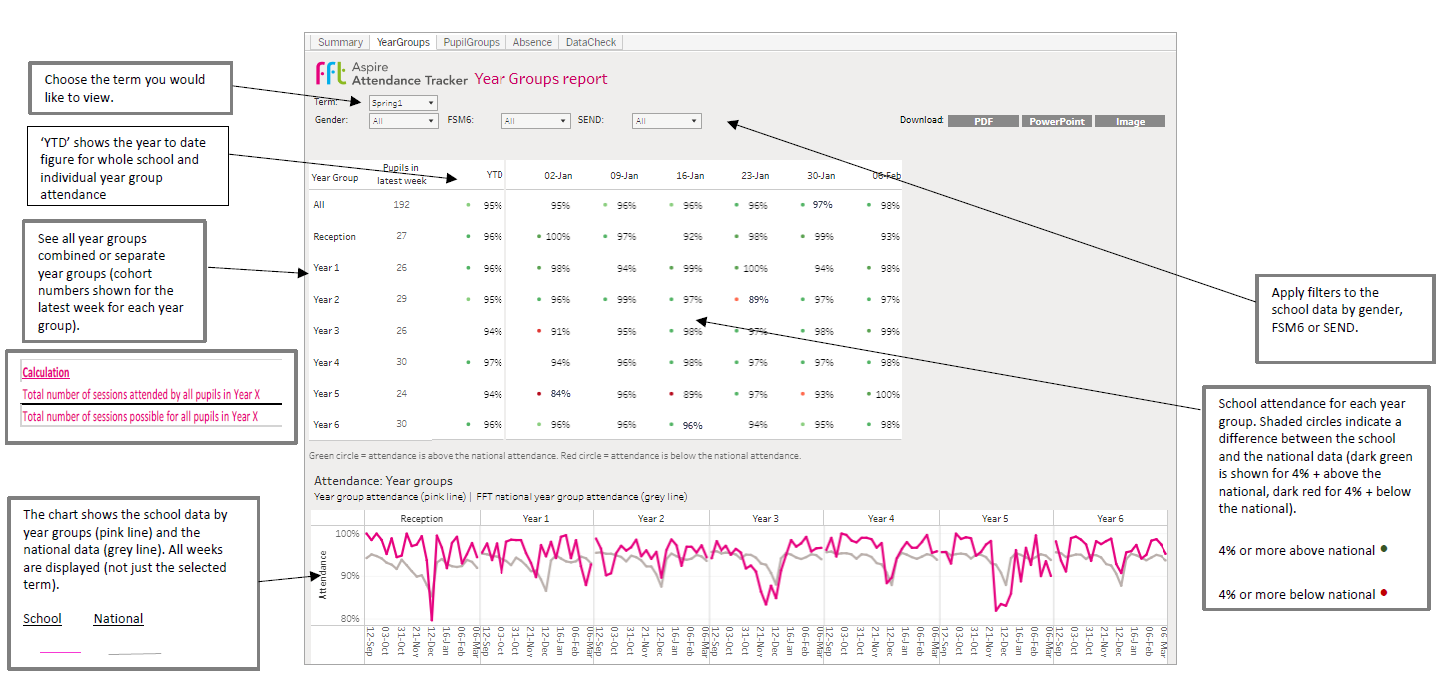Download report as Image
This screenshot has width=1446, height=693.
(x=1130, y=121)
